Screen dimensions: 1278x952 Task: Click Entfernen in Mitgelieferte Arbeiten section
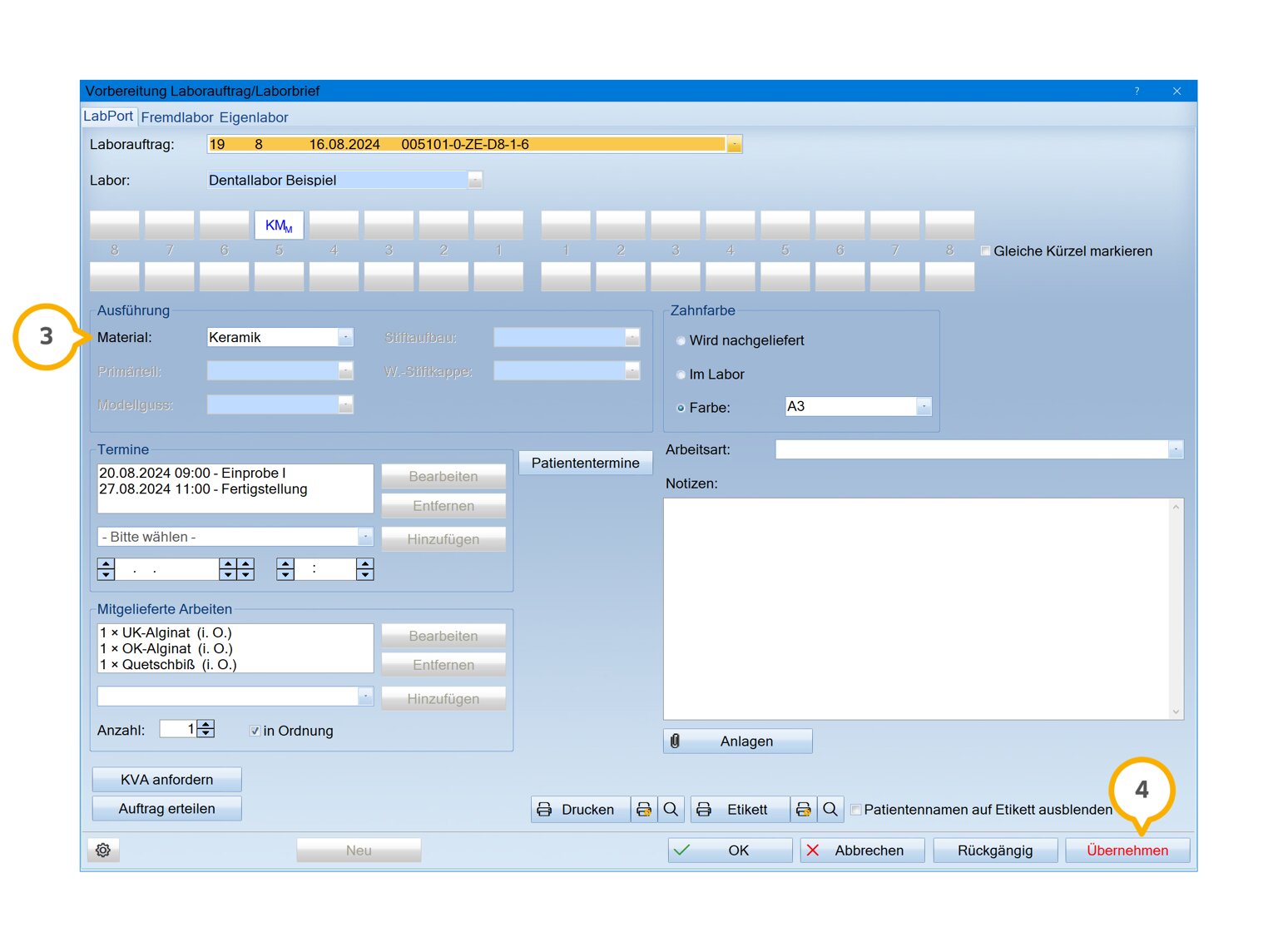tap(443, 665)
